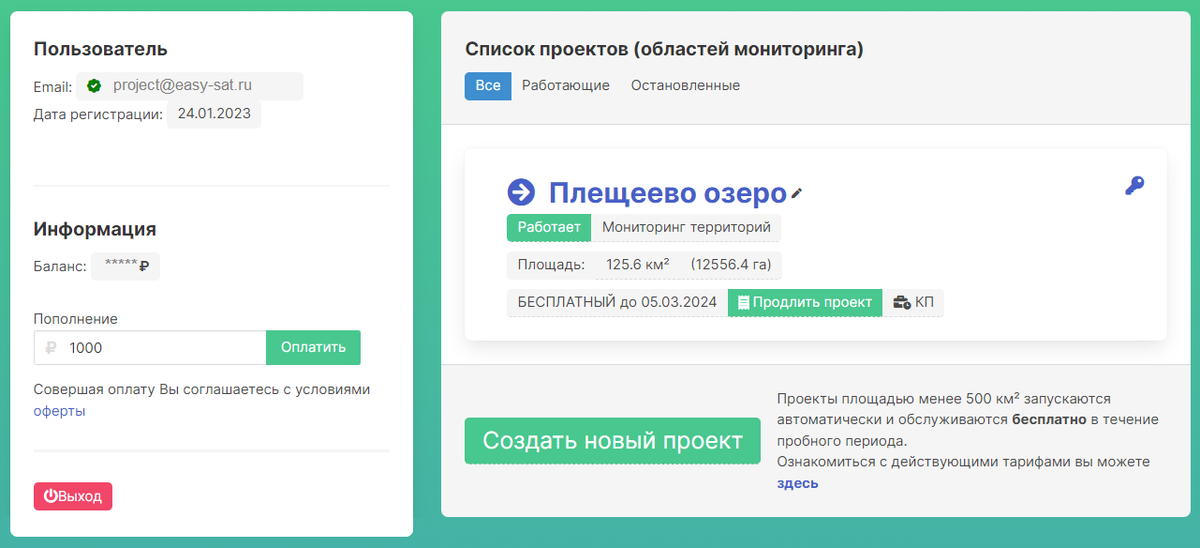Click БЕСПЛАТНЫЙ до 05.03.2024 label
Image resolution: width=1200 pixels, height=548 pixels.
pos(617,302)
